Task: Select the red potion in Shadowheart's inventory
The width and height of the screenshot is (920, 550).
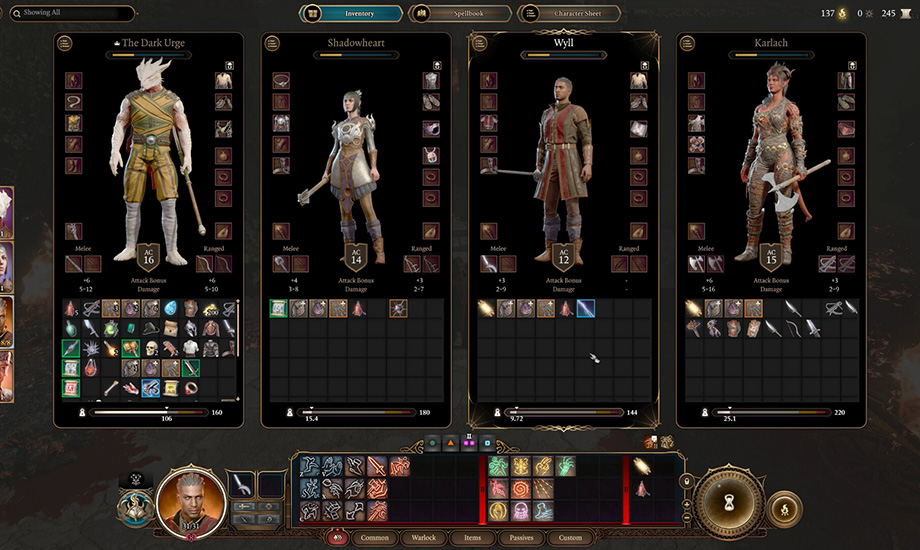Action: click(x=358, y=309)
